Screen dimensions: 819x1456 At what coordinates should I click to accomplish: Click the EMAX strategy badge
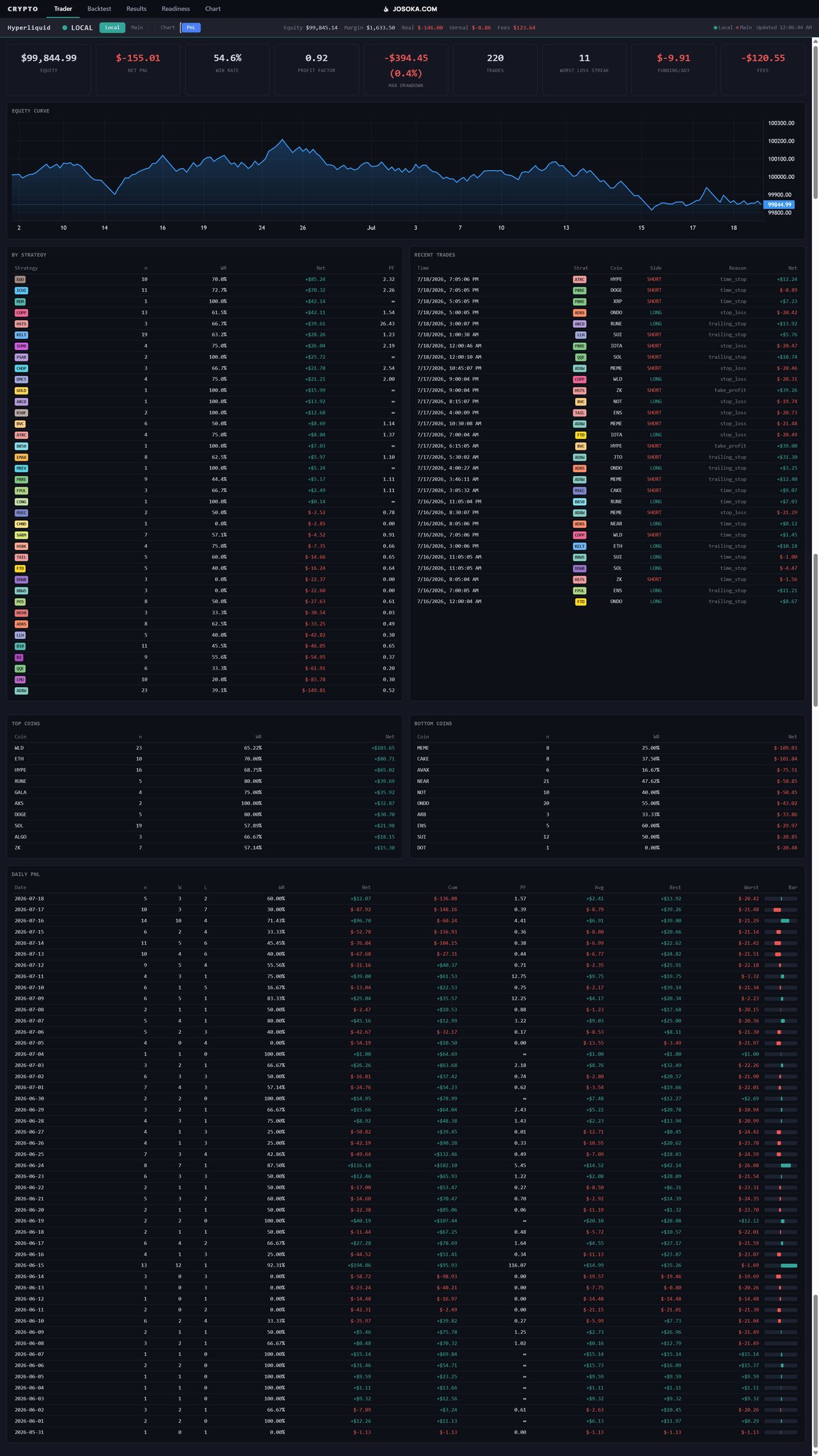point(21,457)
